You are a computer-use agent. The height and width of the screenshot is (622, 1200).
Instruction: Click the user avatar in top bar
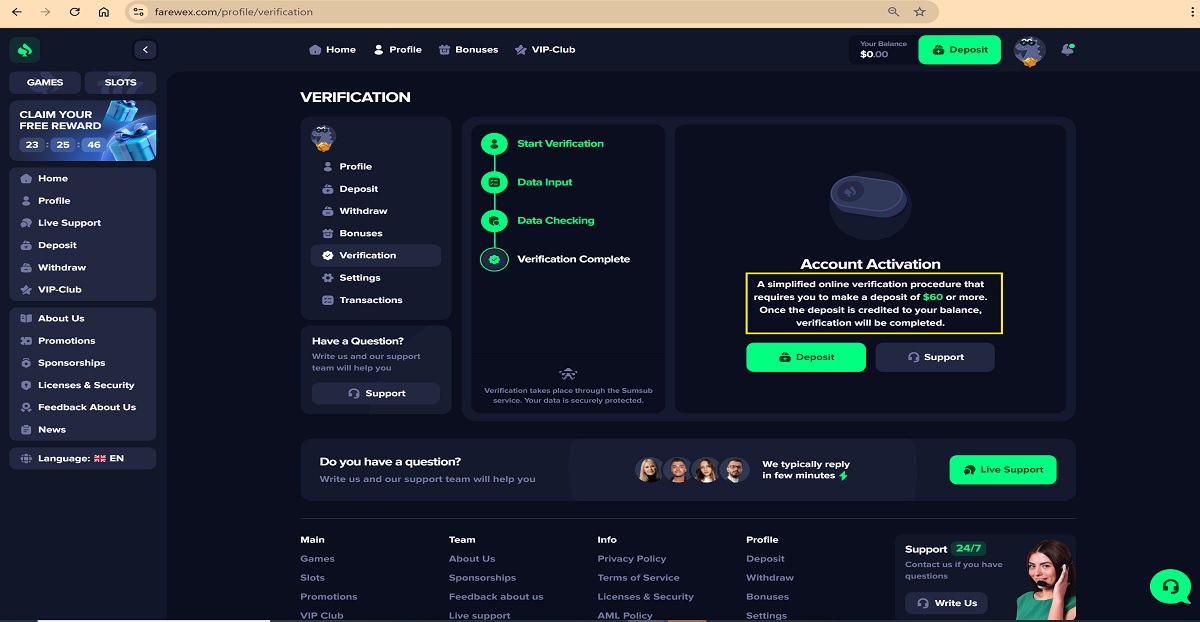click(x=1029, y=50)
